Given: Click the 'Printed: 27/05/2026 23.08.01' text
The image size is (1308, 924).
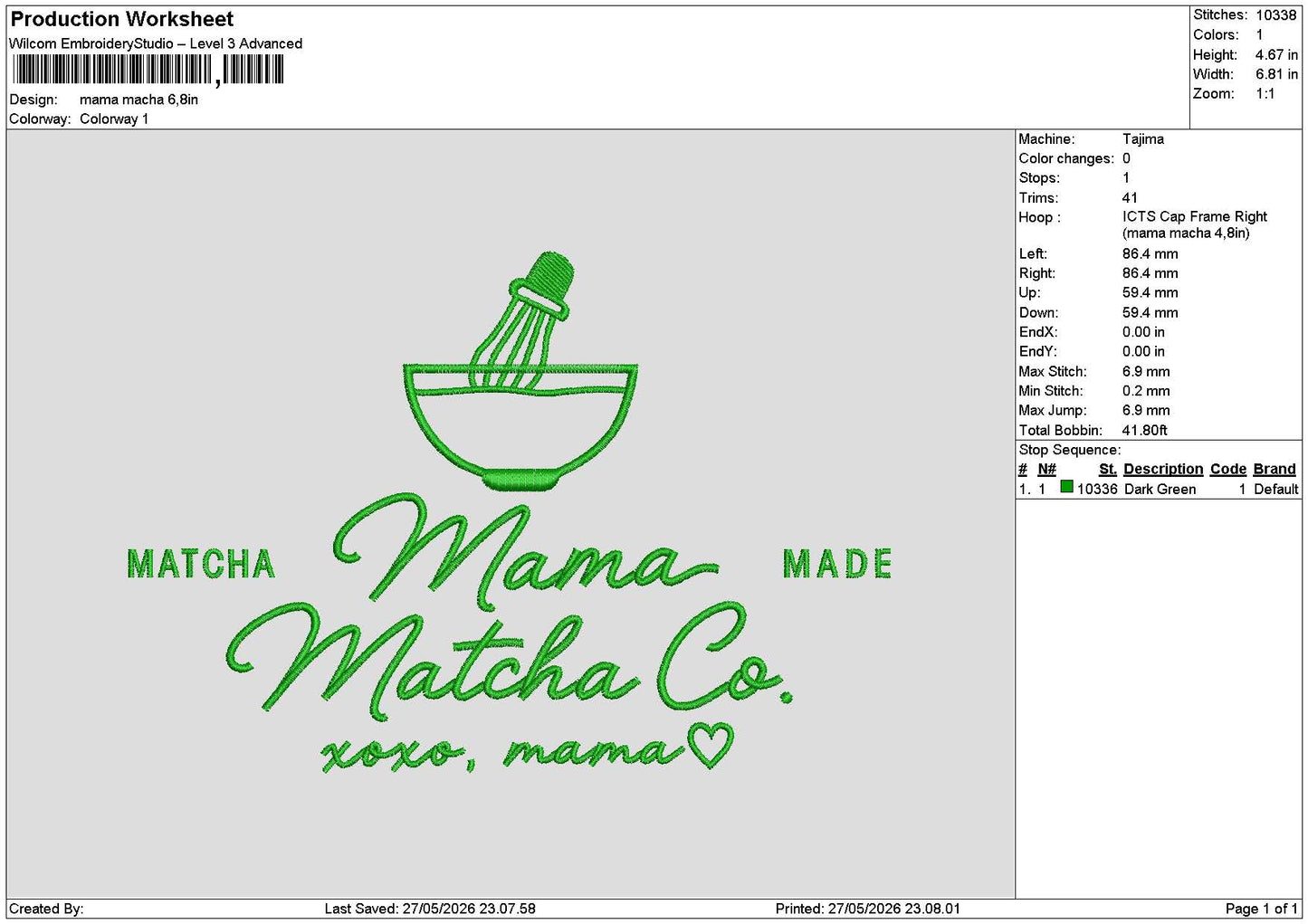Looking at the screenshot, I should [x=868, y=909].
